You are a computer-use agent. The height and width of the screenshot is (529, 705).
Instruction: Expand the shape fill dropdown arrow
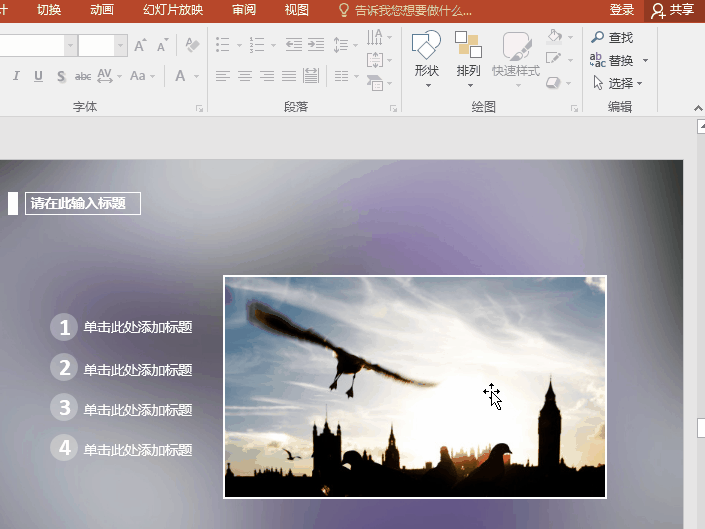point(570,37)
